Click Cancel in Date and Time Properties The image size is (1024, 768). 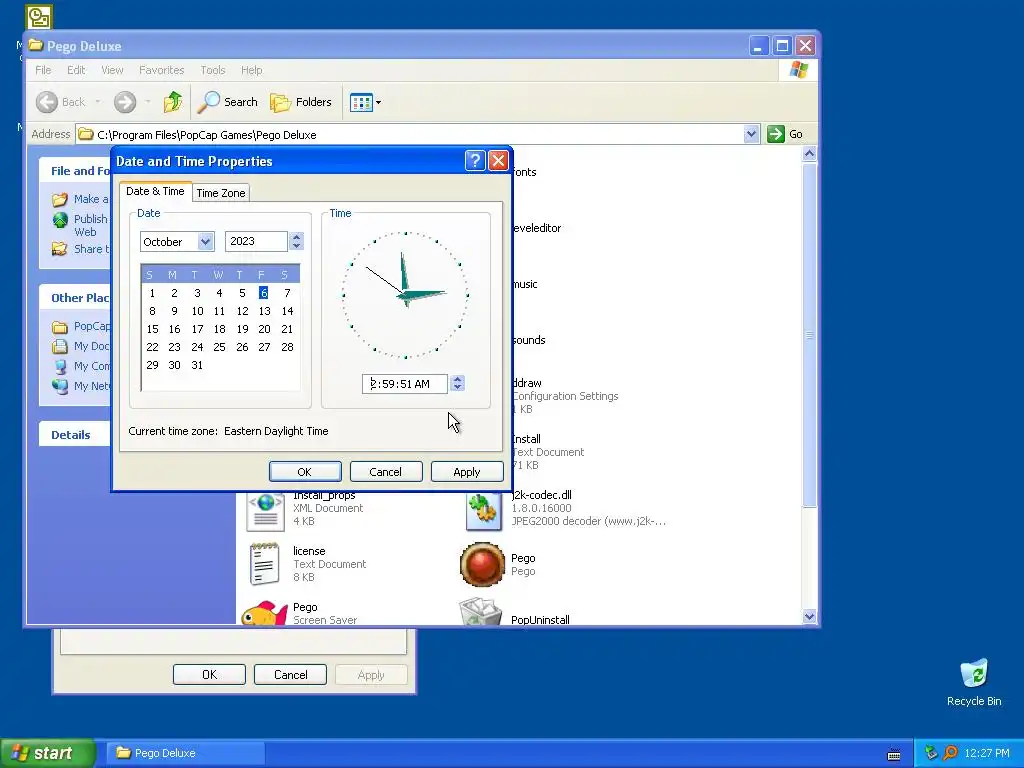(386, 472)
